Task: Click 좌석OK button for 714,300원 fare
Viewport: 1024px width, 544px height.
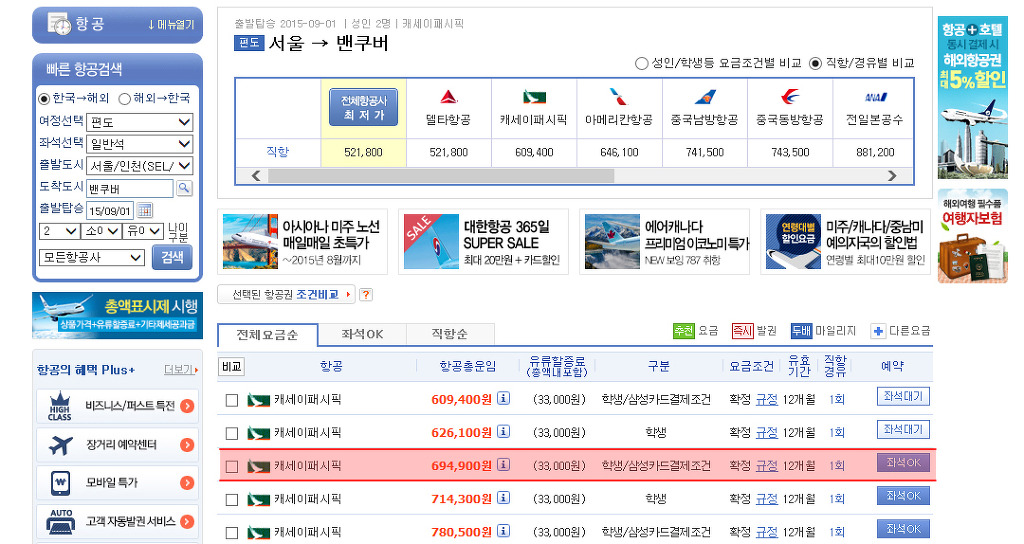Action: point(903,496)
